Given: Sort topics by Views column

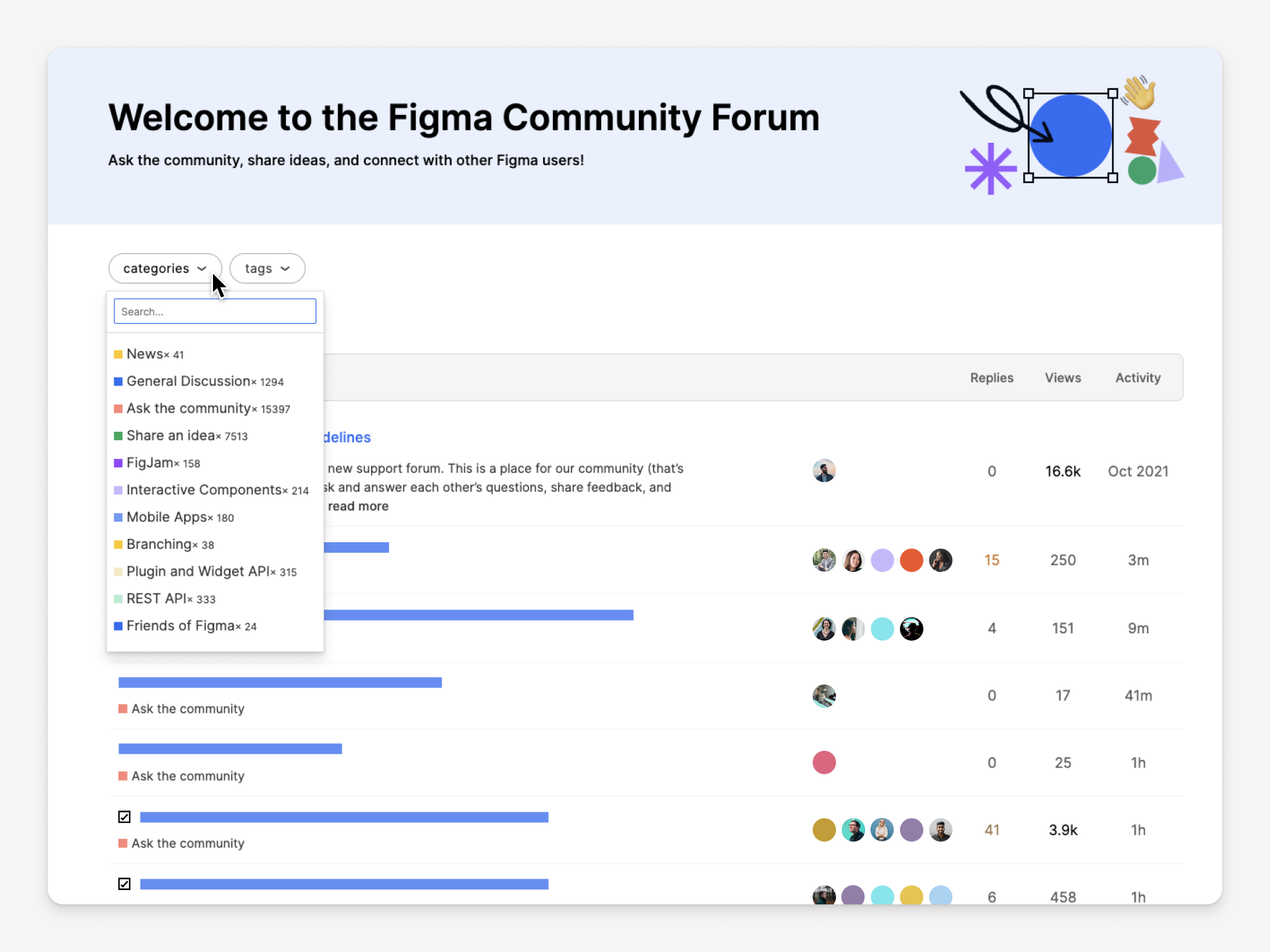Looking at the screenshot, I should [1063, 377].
